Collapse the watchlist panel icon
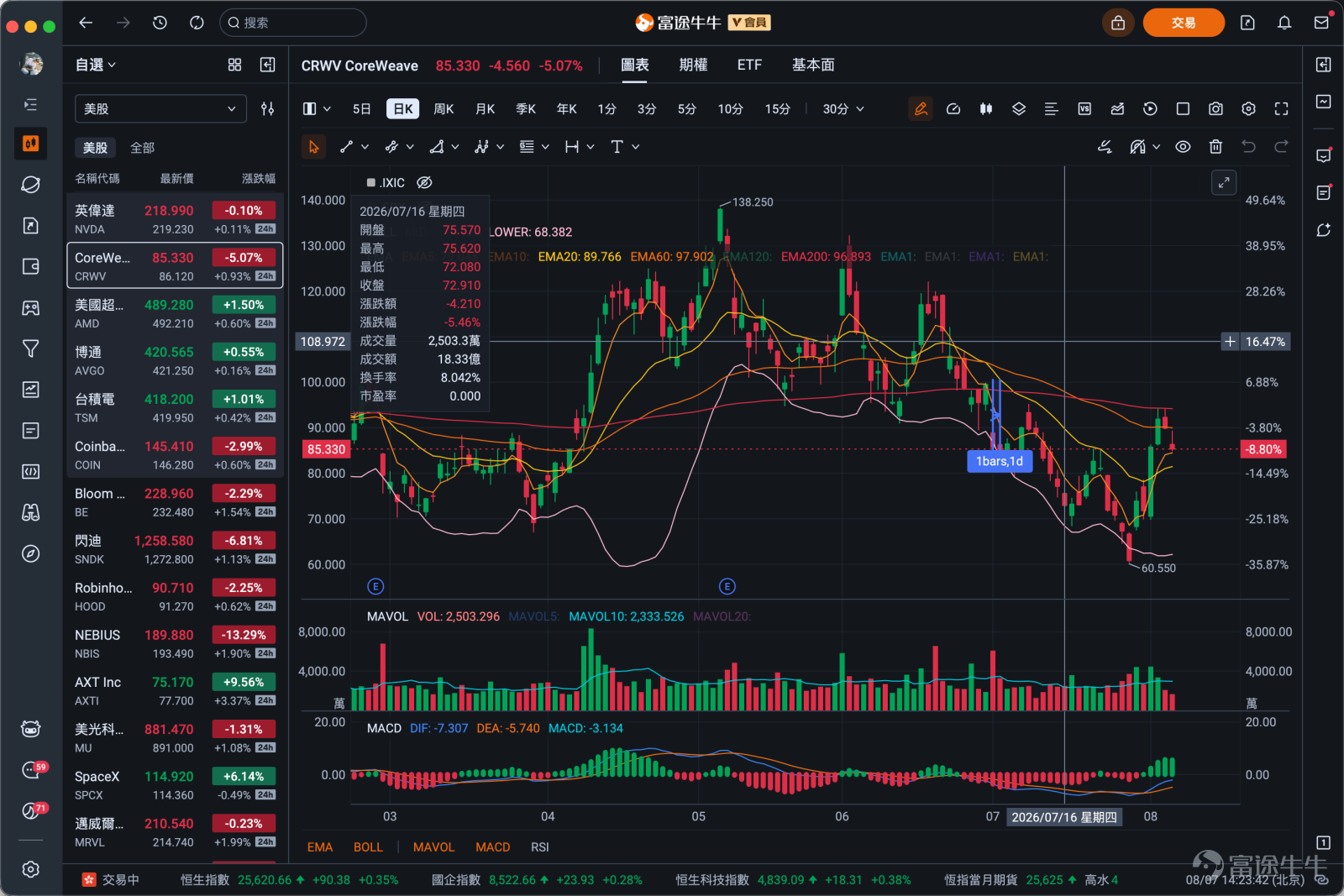 click(x=267, y=65)
